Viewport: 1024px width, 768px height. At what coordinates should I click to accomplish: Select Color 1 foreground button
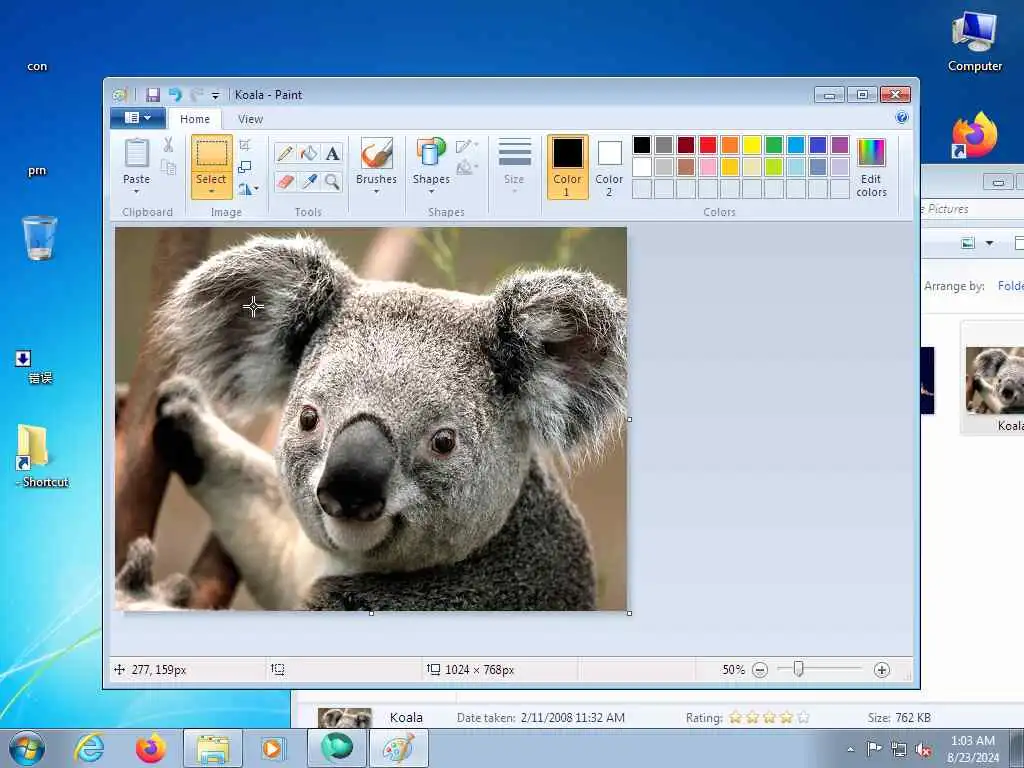point(567,167)
